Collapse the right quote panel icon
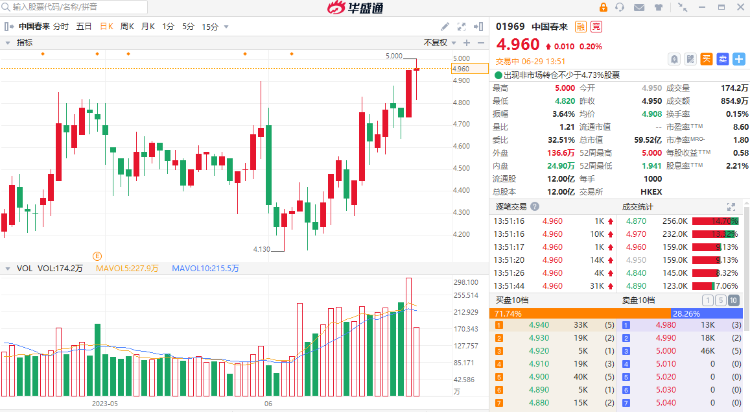The image size is (750, 412). [x=478, y=27]
